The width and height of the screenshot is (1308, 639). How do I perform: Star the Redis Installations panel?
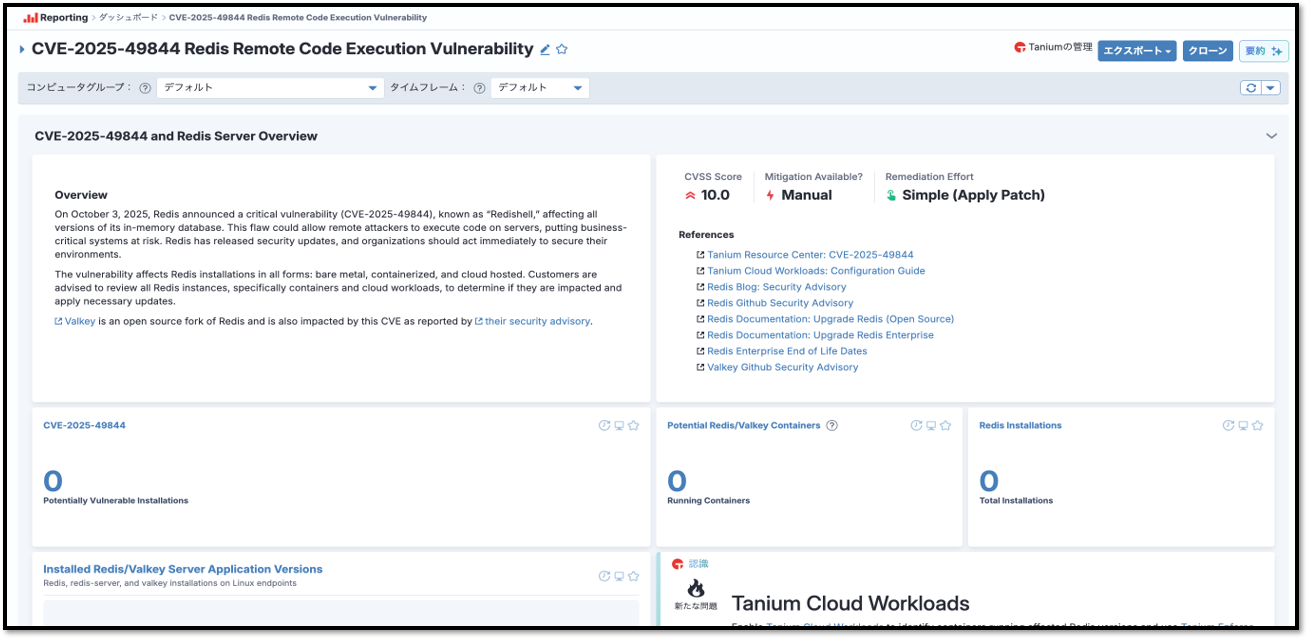click(x=1257, y=426)
